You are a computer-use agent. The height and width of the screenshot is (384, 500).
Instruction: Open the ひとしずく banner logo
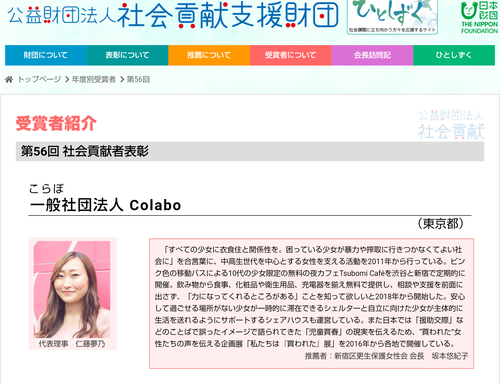coord(392,17)
